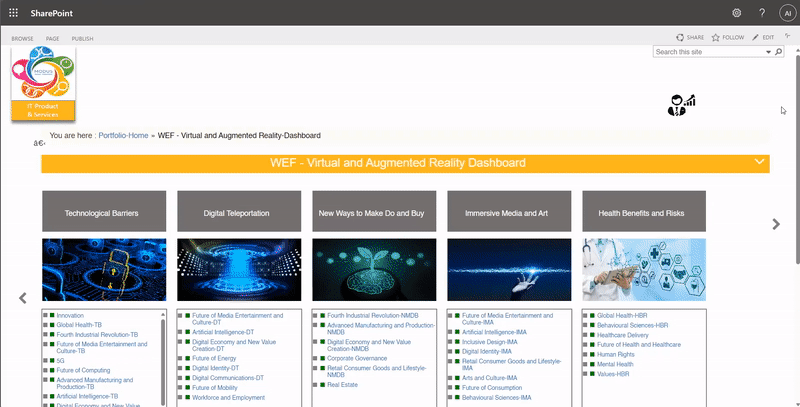The height and width of the screenshot is (407, 800).
Task: Open the Future of Energy link
Action: tap(214, 358)
